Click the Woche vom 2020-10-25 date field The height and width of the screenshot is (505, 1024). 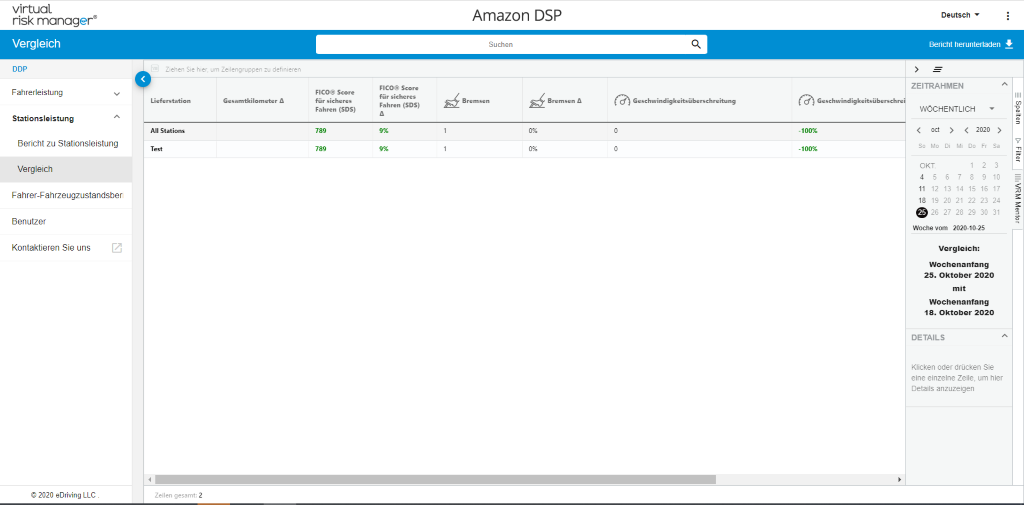[x=959, y=228]
